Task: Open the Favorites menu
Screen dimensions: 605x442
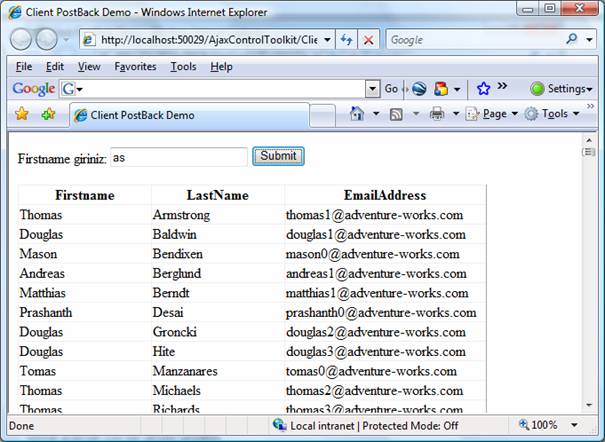Action: 135,67
